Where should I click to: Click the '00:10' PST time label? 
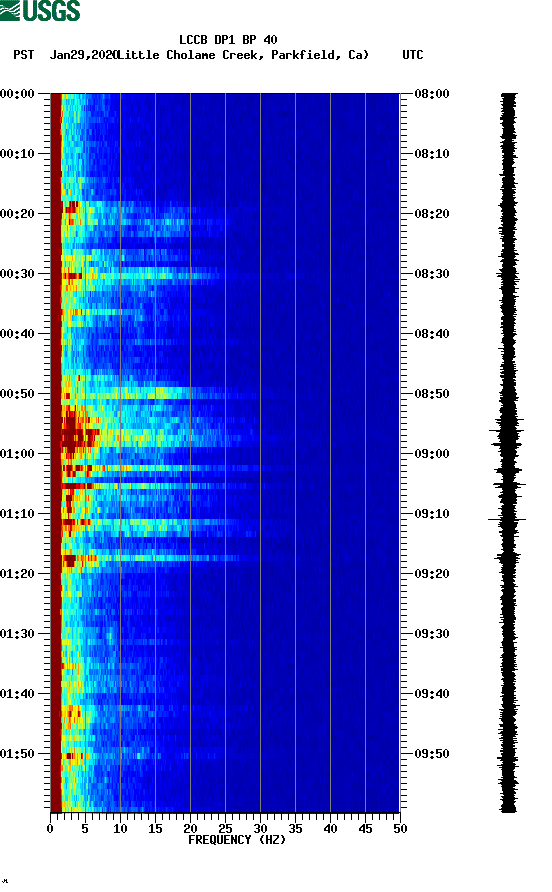pyautogui.click(x=17, y=154)
